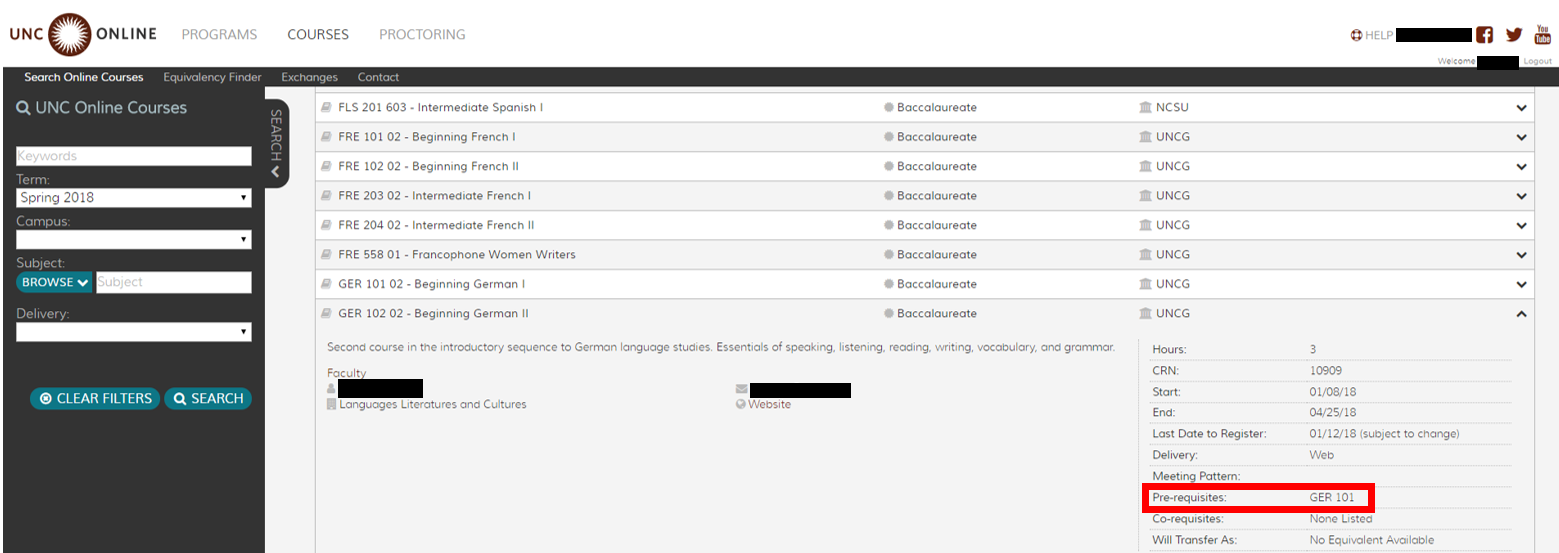Open the Facebook icon in header
1559x553 pixels.
point(1485,35)
